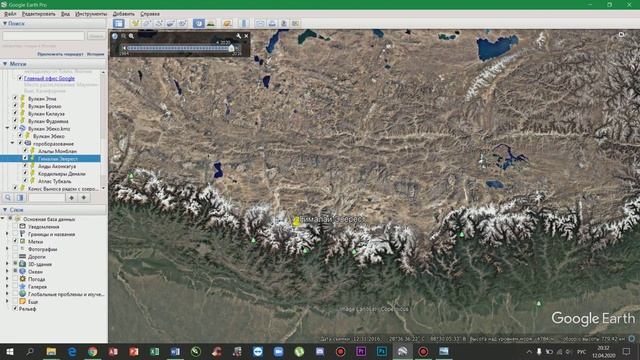This screenshot has height=360, width=640.
Task: Click the search text input field
Action: tap(43, 36)
